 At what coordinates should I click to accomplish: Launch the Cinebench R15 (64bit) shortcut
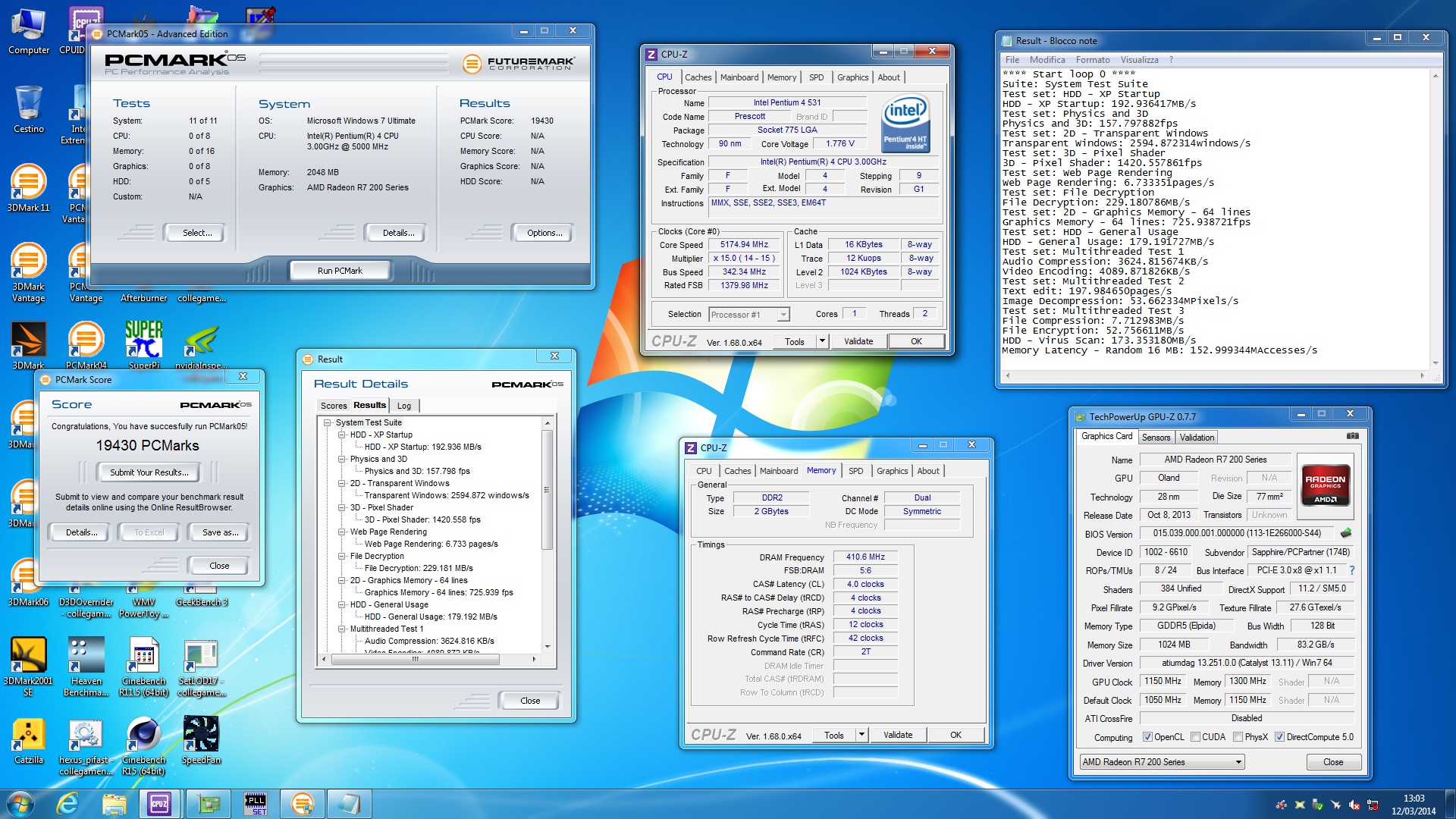pyautogui.click(x=143, y=746)
